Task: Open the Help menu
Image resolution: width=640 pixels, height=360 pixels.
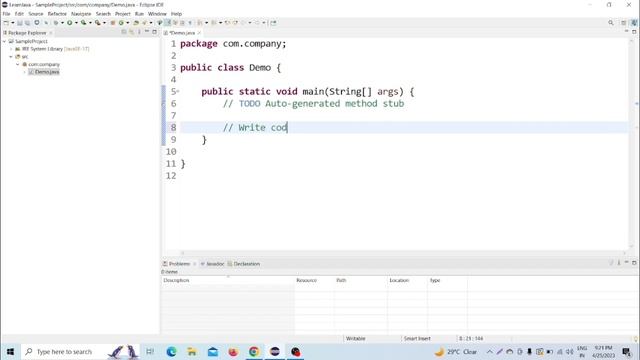Action: click(176, 14)
